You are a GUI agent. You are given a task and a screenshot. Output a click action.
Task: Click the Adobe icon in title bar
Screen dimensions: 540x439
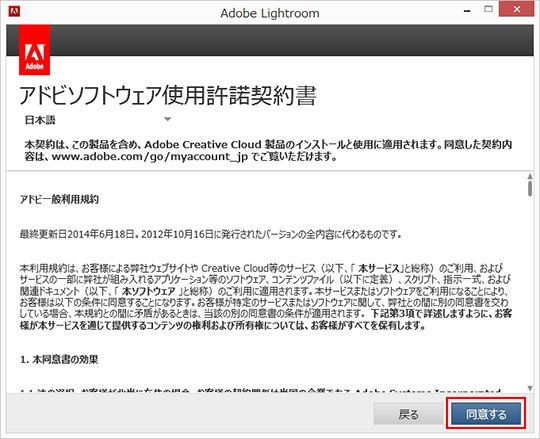(x=14, y=11)
